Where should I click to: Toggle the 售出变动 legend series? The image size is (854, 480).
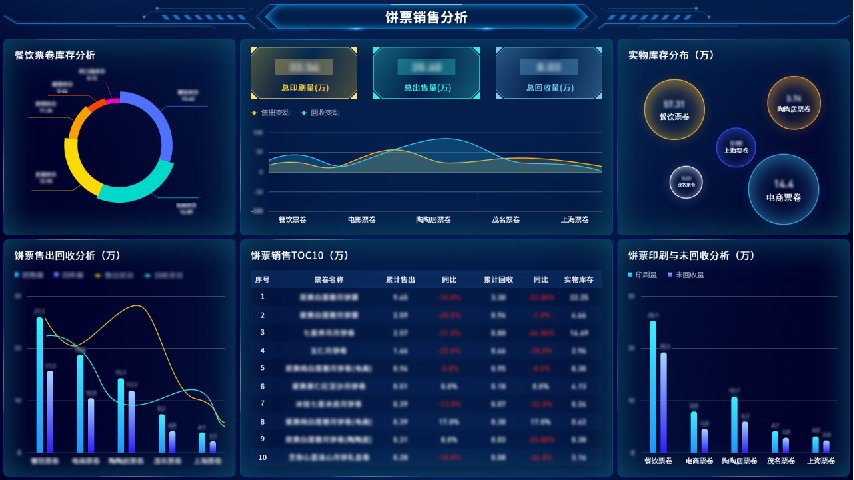click(x=270, y=112)
